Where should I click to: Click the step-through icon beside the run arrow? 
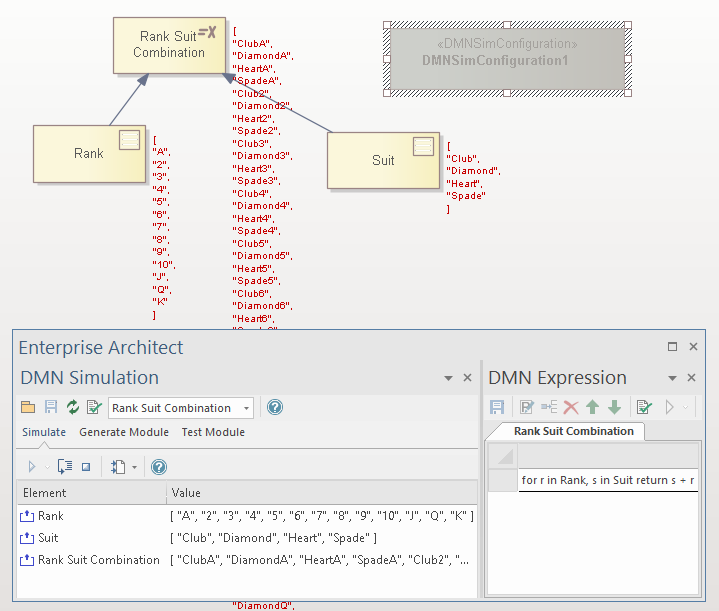click(x=64, y=466)
